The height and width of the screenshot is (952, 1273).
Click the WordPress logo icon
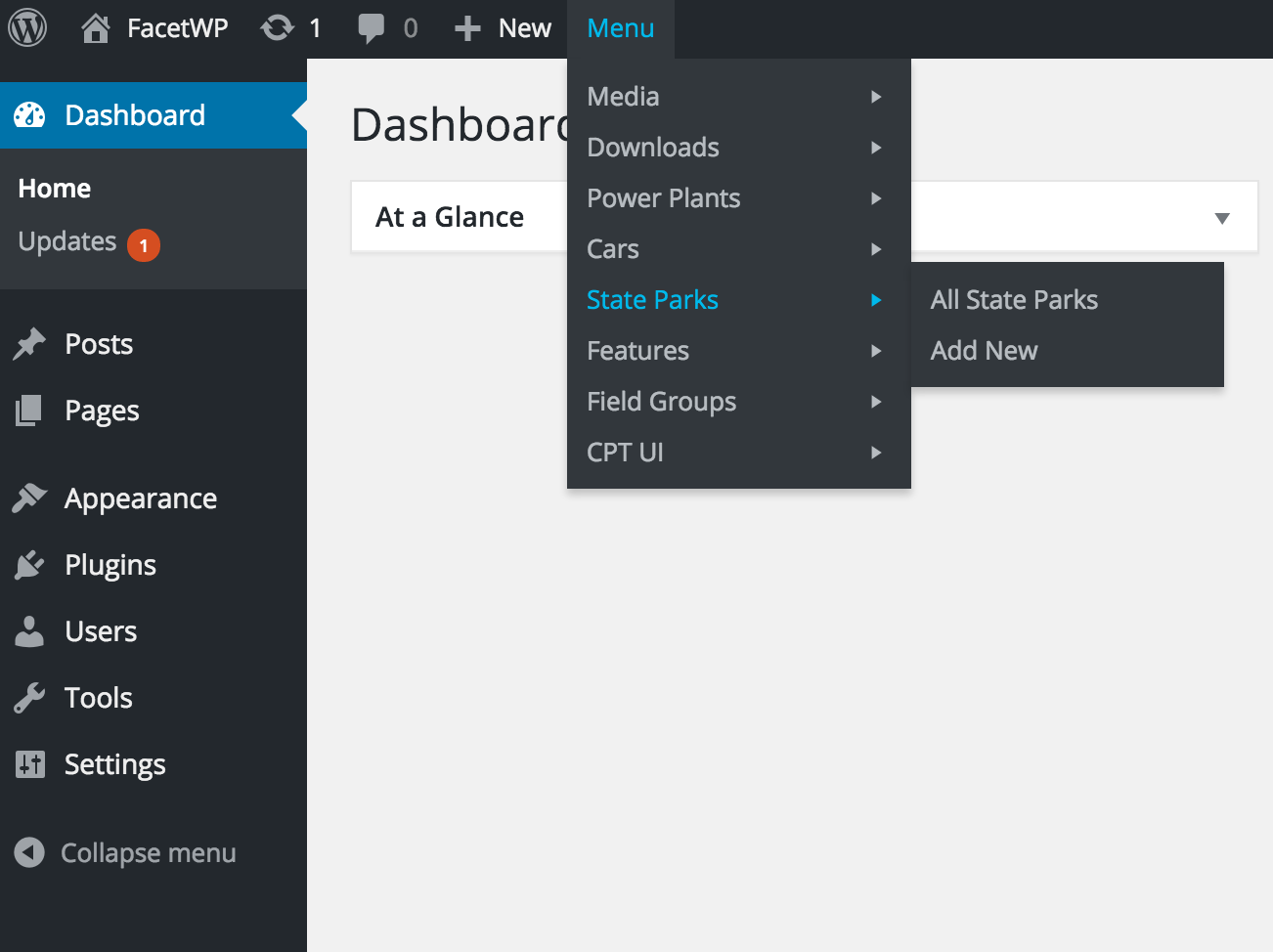[x=27, y=27]
